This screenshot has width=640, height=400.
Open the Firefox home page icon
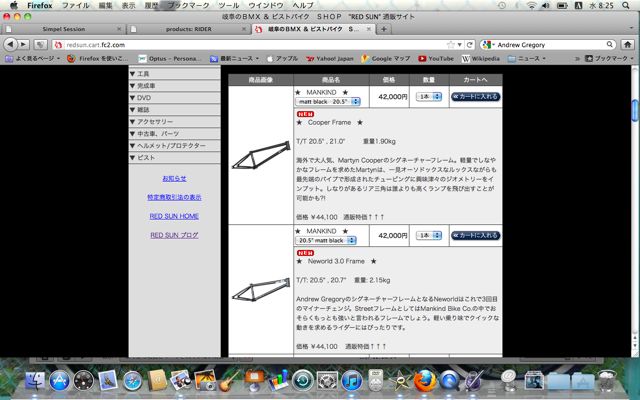628,44
